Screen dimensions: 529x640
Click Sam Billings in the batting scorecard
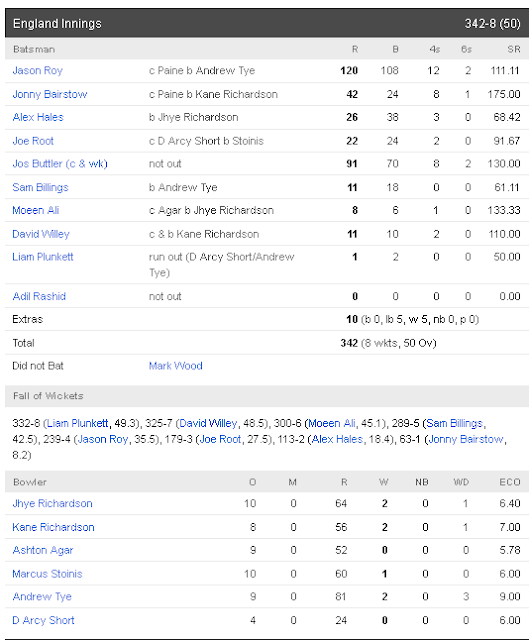coord(40,187)
